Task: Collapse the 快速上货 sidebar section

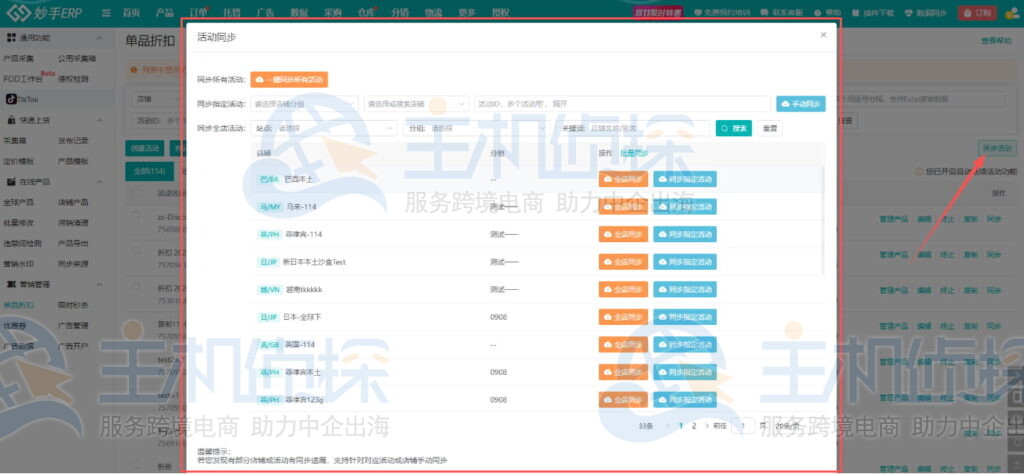Action: click(x=99, y=120)
